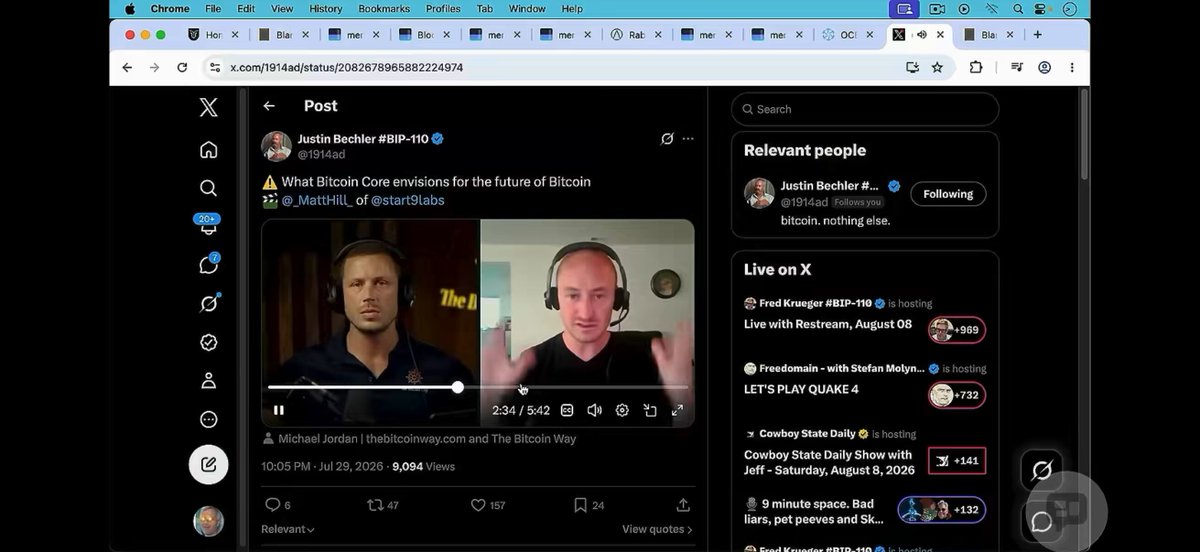Toggle closed captions on the video
This screenshot has height=552, width=1200.
pos(567,410)
